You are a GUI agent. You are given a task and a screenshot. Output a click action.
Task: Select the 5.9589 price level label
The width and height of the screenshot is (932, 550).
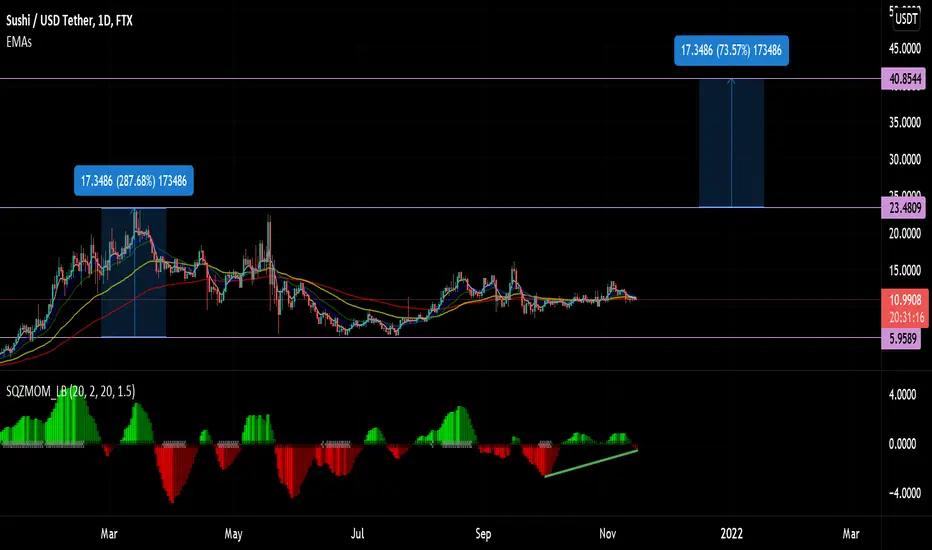click(901, 339)
